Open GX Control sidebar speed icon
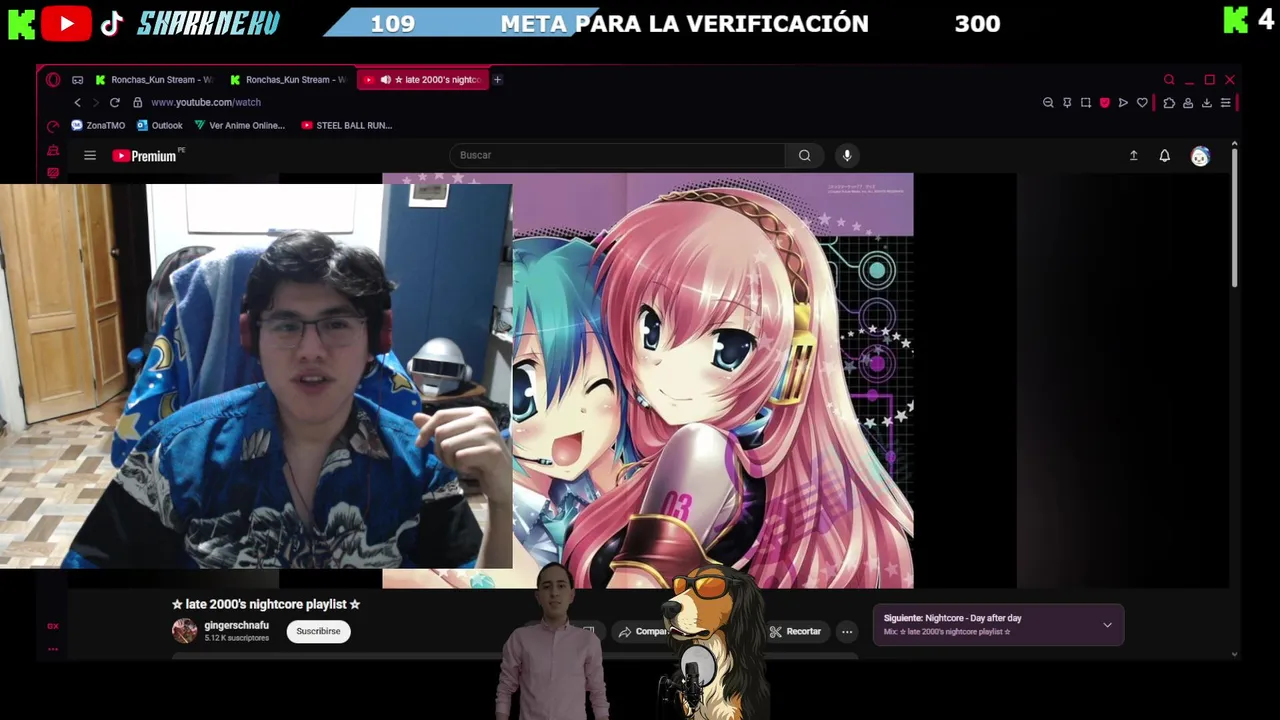 click(x=53, y=126)
